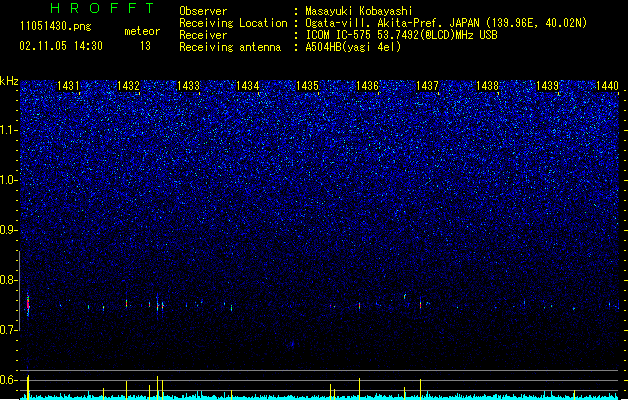Screen dimensions: 629x400
Task: Click the meteor echo just before 1432
Action: (126, 303)
